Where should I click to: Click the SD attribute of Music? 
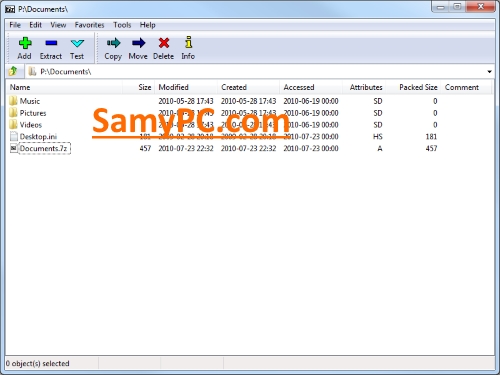378,101
